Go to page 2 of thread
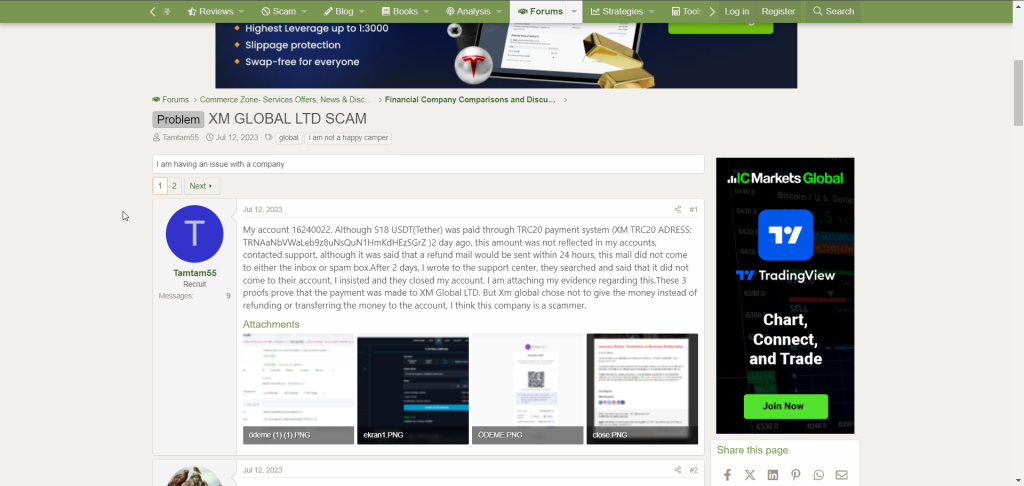This screenshot has height=486, width=1024. pos(174,186)
